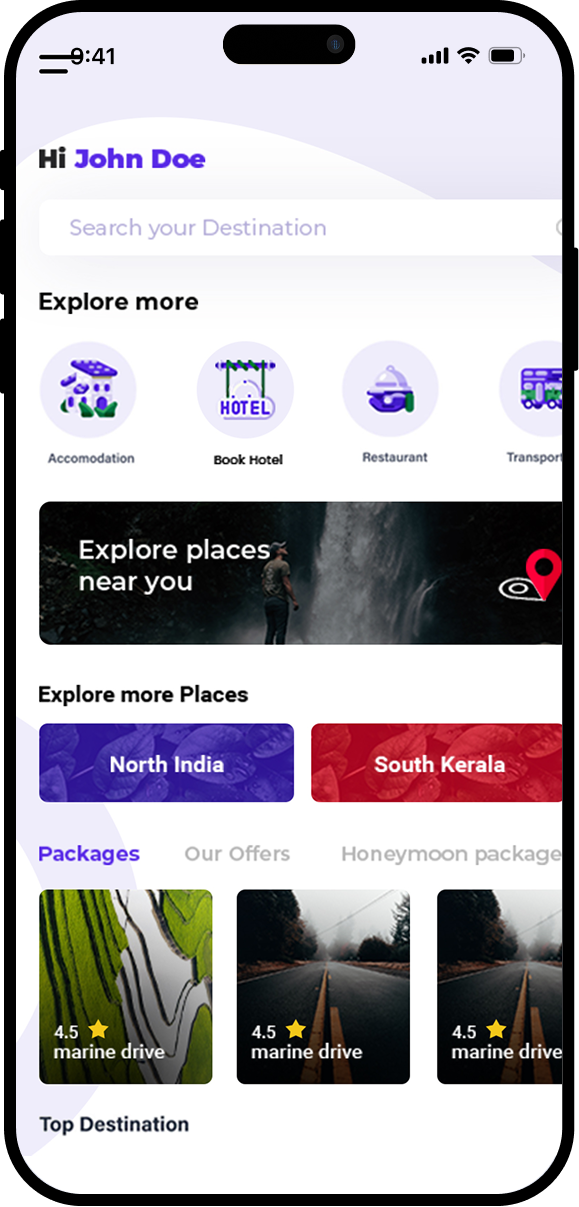Switch to the Packages tab
This screenshot has width=579, height=1207.
tap(89, 854)
